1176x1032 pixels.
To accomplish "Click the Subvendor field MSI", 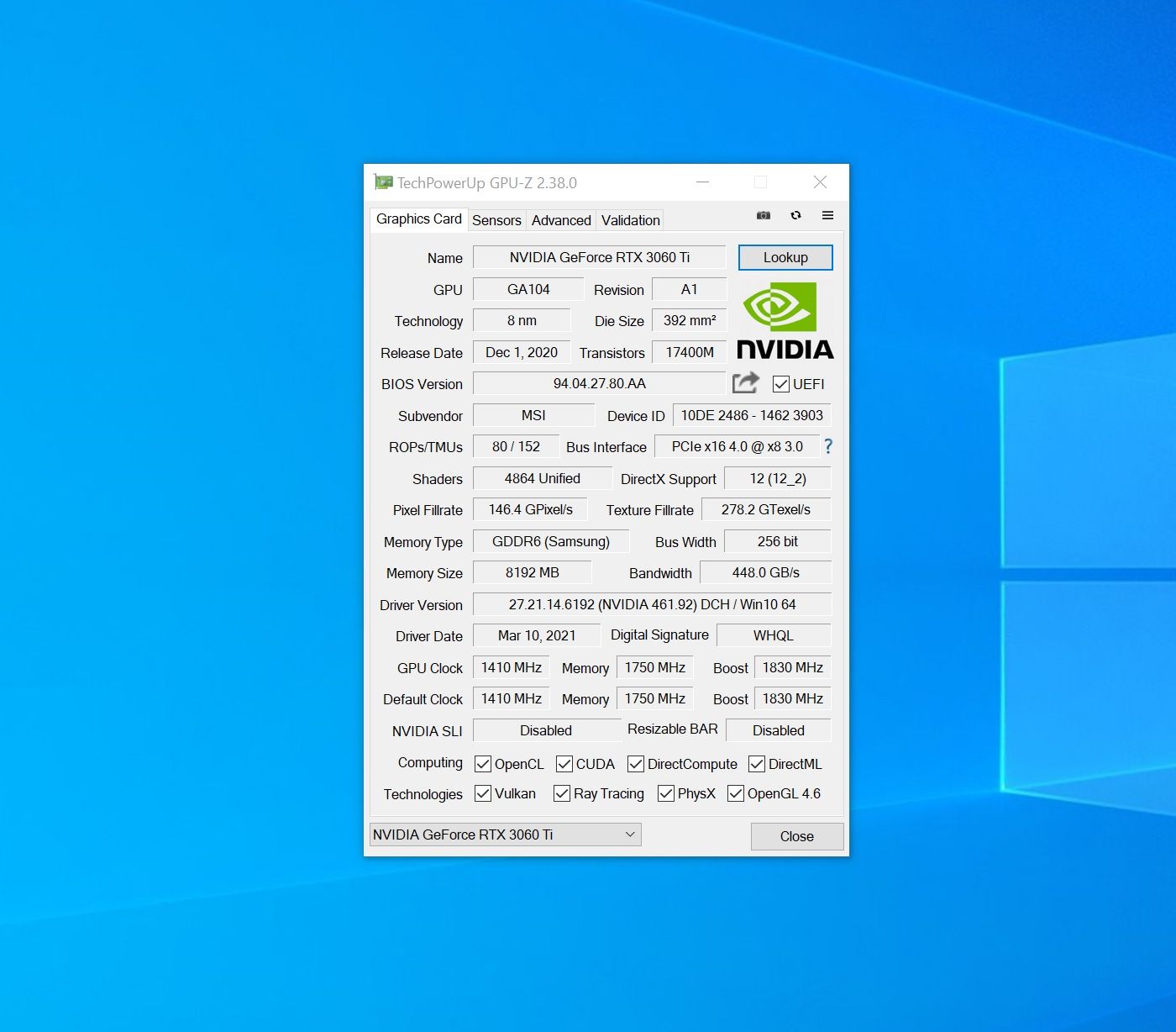I will pyautogui.click(x=533, y=415).
